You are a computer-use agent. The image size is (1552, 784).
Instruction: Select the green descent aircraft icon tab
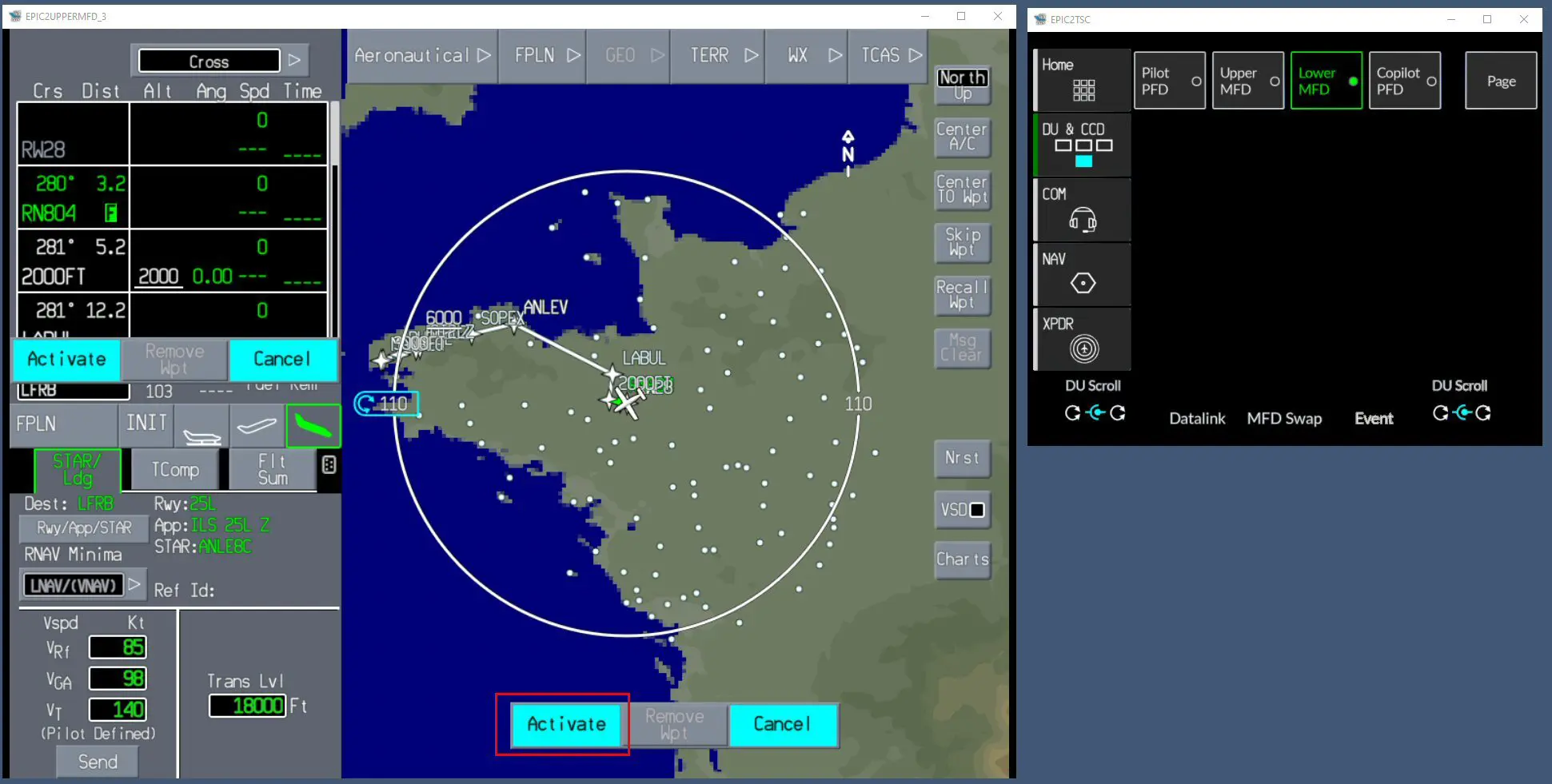pos(313,425)
